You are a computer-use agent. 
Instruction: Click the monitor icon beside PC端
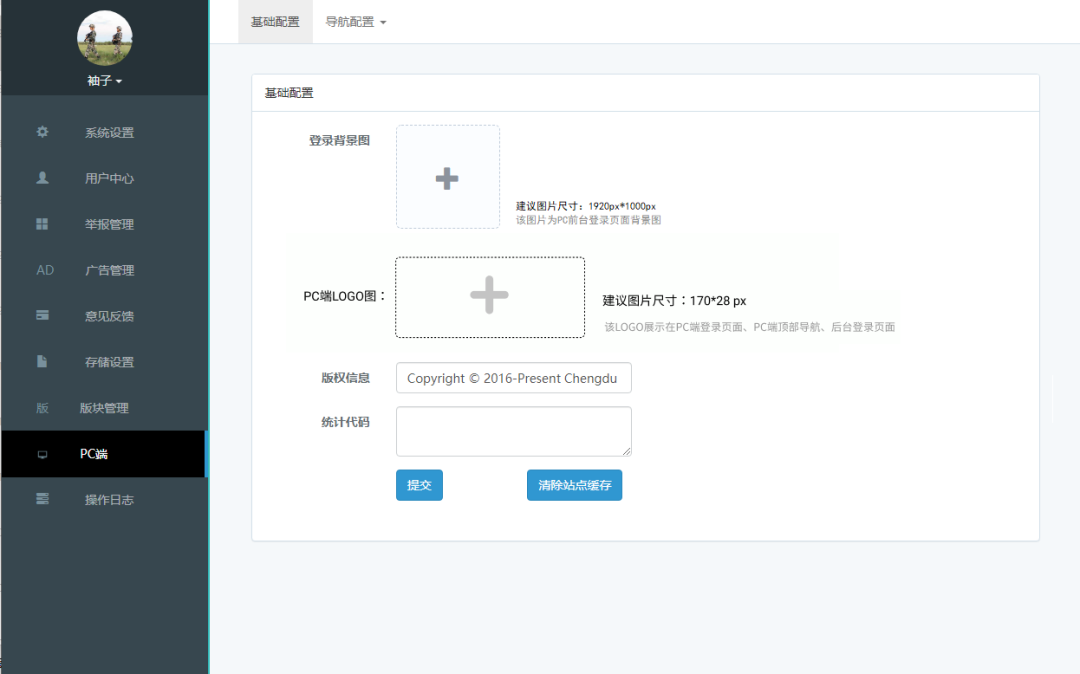pyautogui.click(x=43, y=454)
